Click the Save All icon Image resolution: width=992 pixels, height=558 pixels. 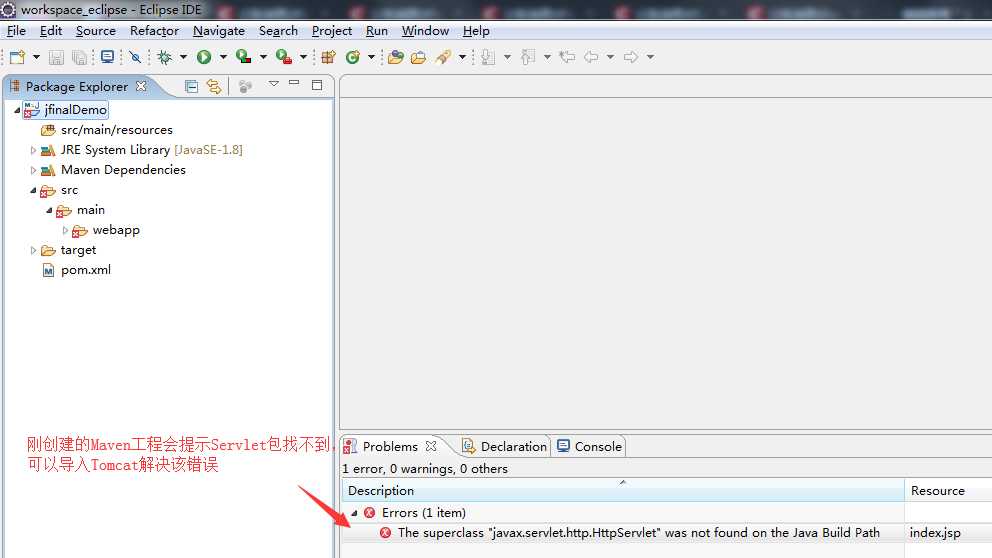[x=79, y=57]
